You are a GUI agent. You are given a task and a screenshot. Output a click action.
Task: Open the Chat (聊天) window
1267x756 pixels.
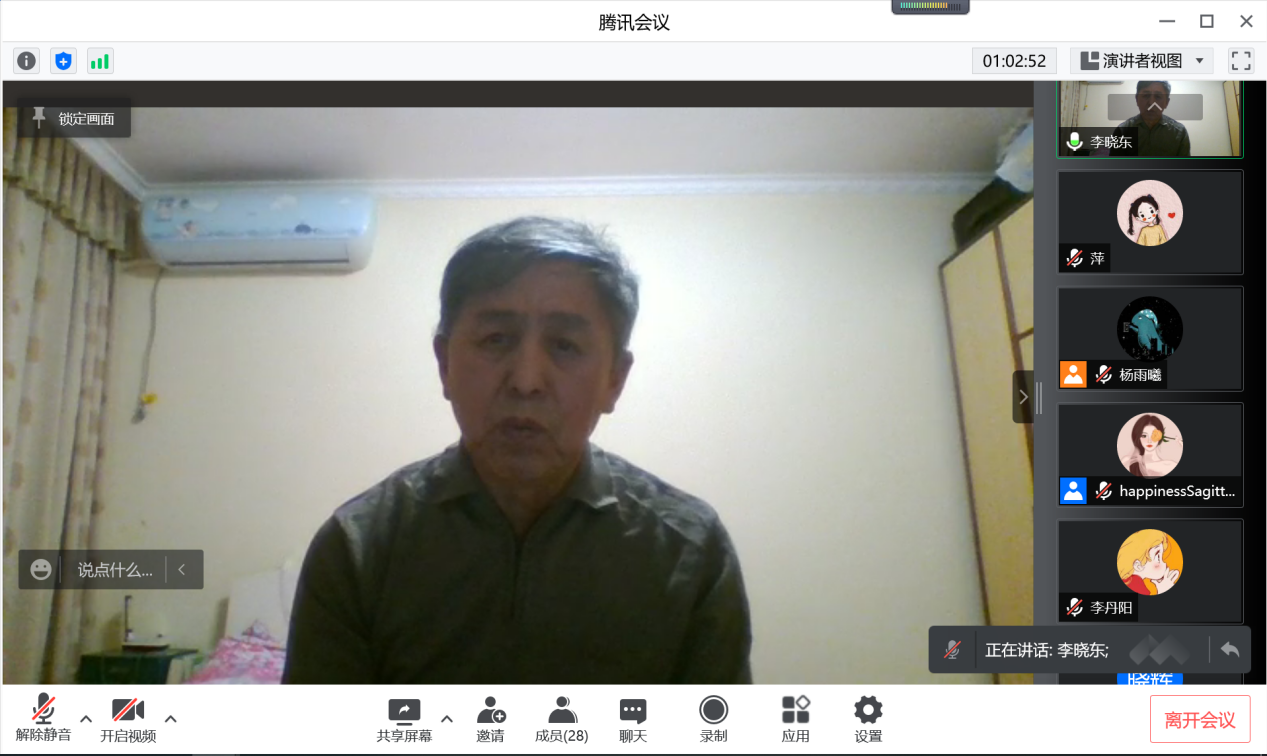(632, 719)
